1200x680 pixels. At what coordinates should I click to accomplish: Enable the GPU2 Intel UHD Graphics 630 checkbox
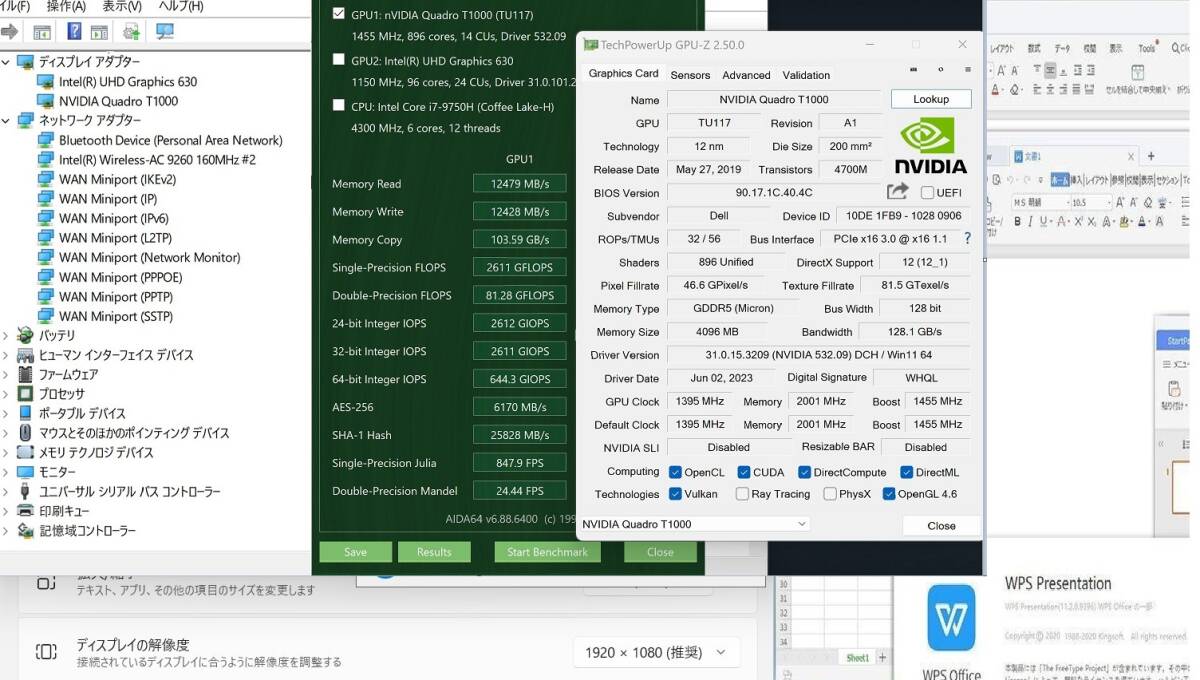339,60
